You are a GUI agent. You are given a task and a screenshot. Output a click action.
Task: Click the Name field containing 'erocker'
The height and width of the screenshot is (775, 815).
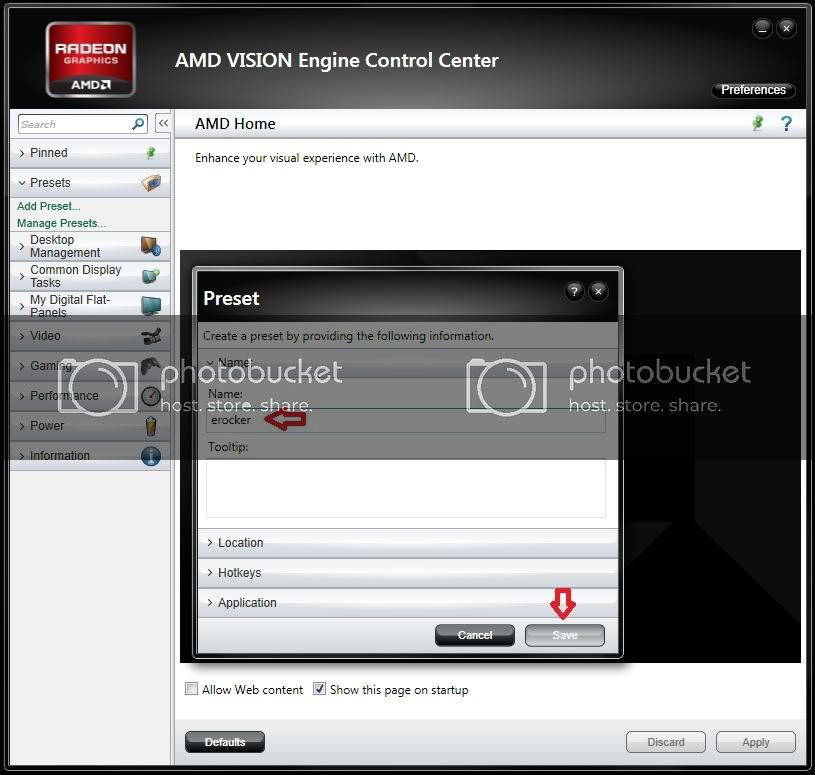tap(406, 420)
